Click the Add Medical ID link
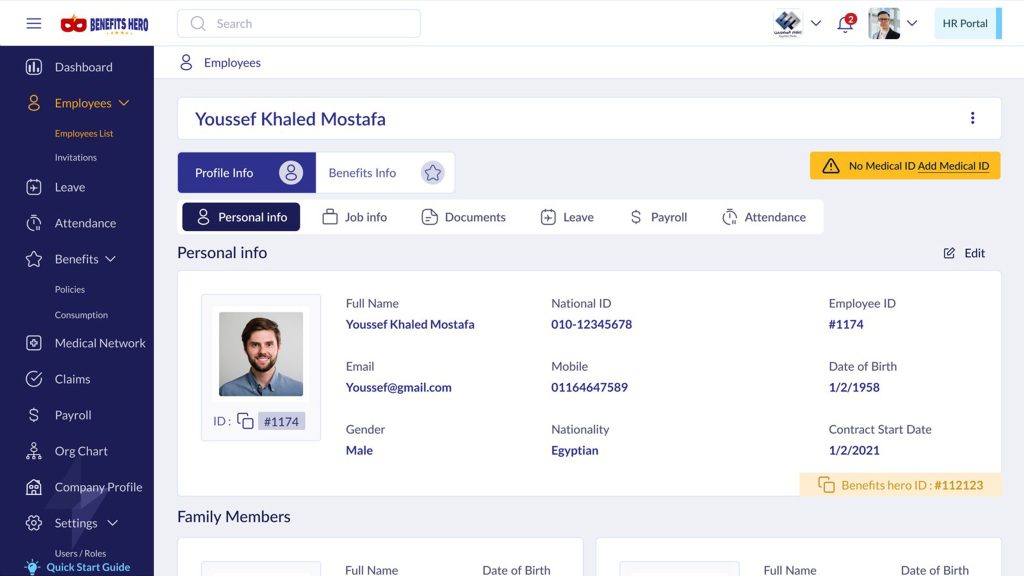 [953, 166]
